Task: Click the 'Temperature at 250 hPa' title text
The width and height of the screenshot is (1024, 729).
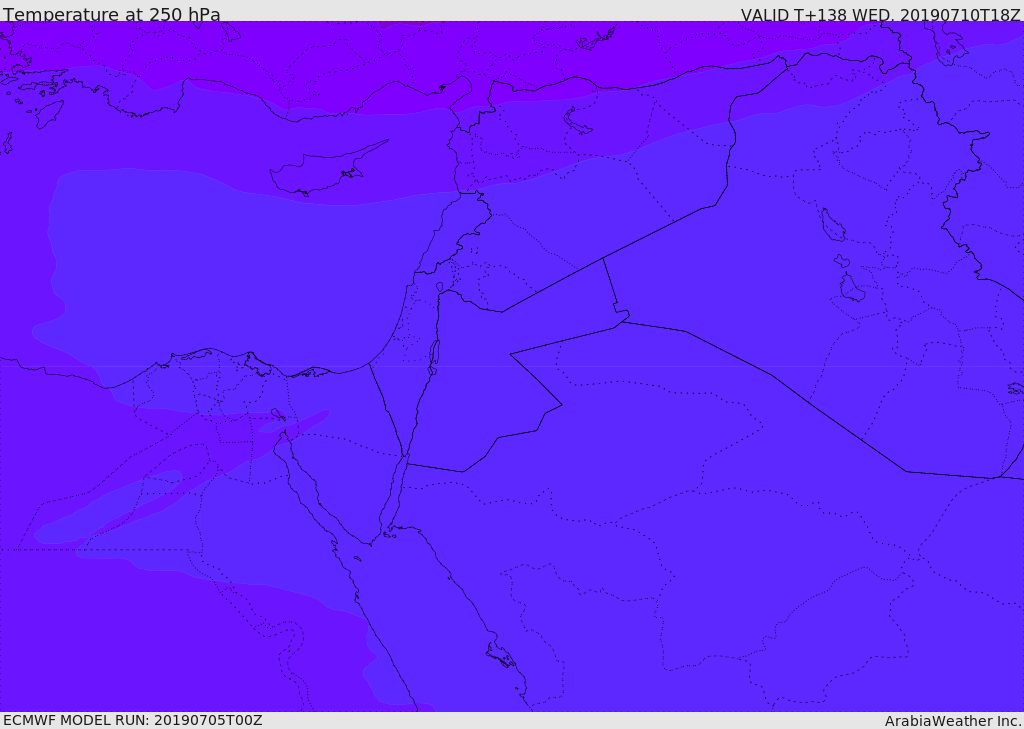Action: click(112, 14)
